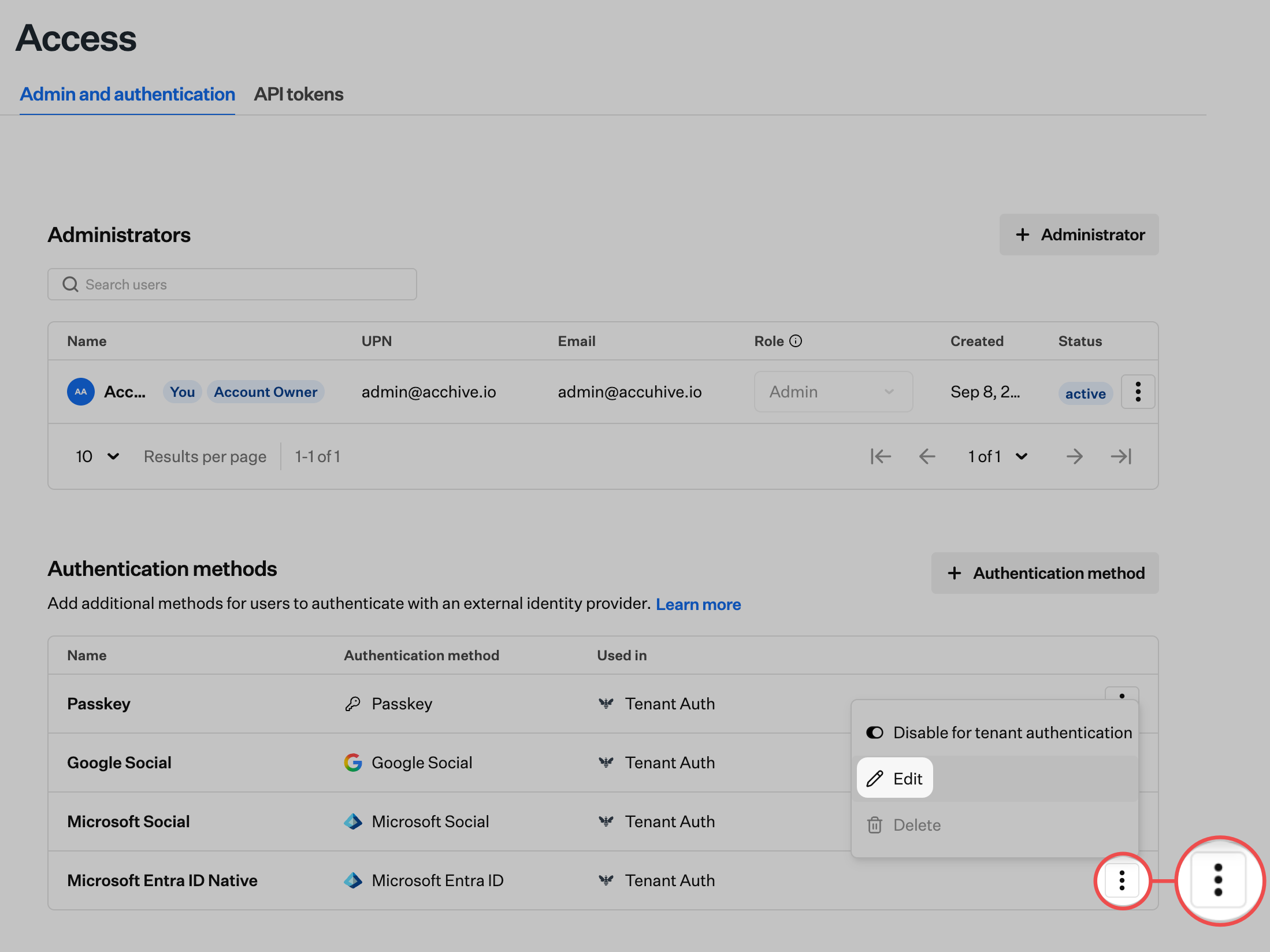This screenshot has width=1270, height=952.
Task: Switch to the API tokens tab
Action: point(298,94)
